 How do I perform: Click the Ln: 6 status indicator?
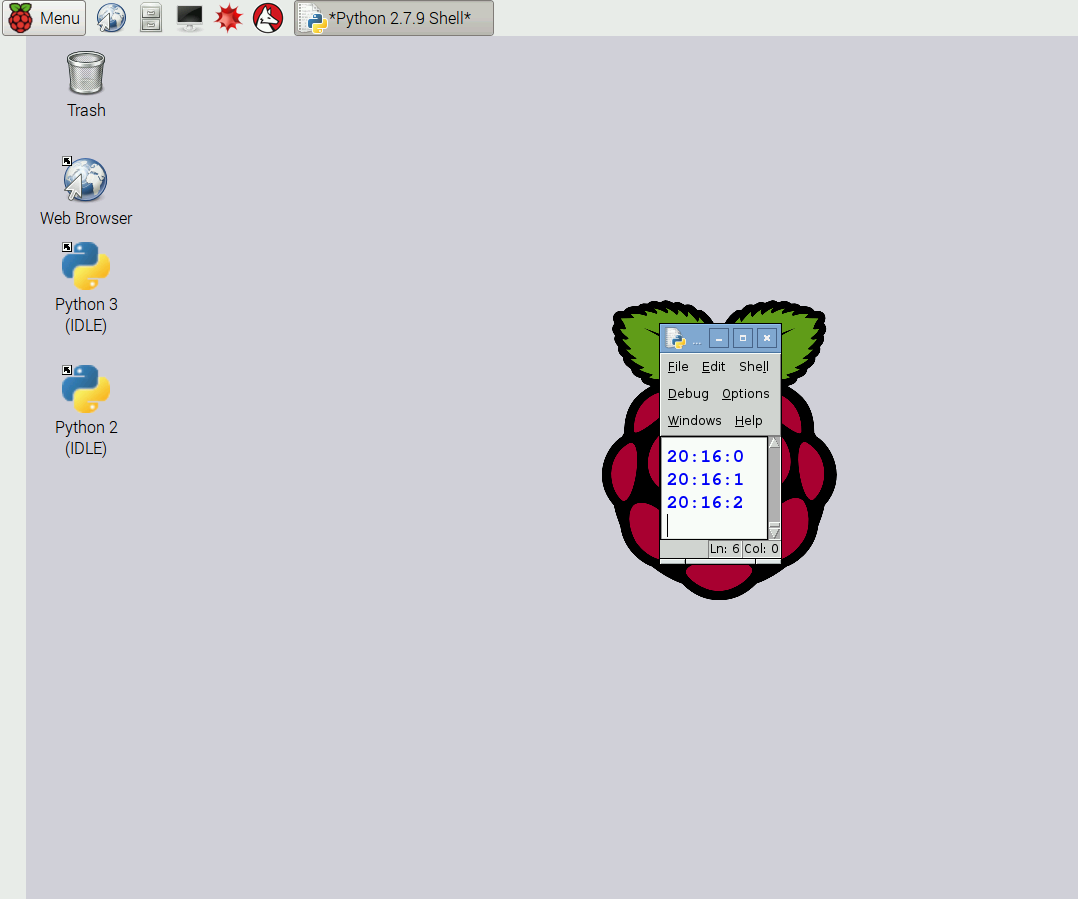coord(725,548)
